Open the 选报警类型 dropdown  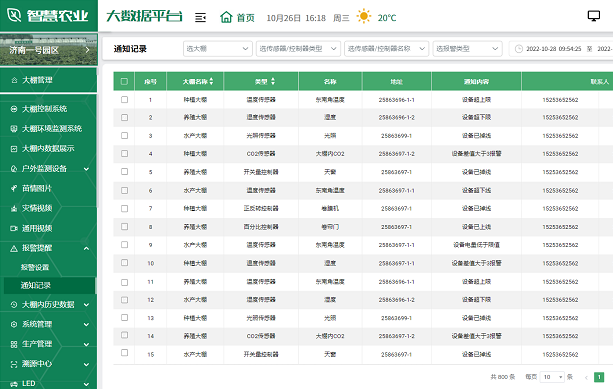467,49
